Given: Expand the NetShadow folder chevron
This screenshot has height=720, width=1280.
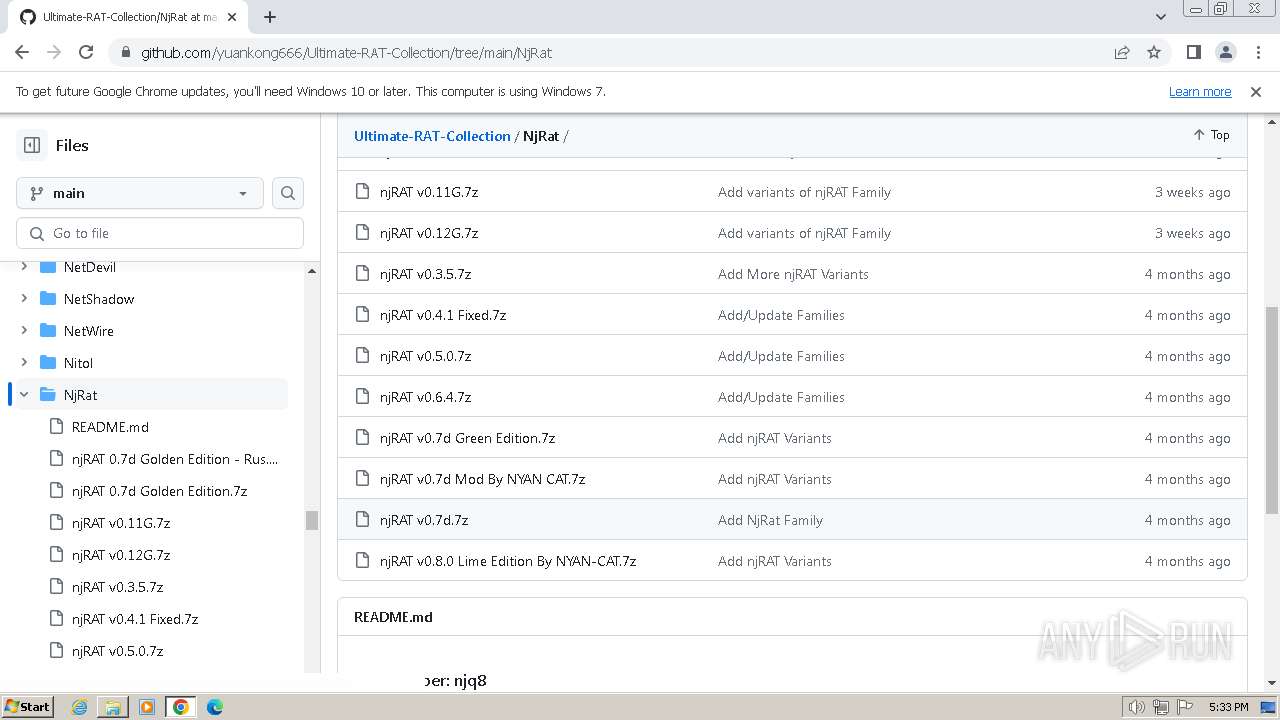Looking at the screenshot, I should pos(24,299).
